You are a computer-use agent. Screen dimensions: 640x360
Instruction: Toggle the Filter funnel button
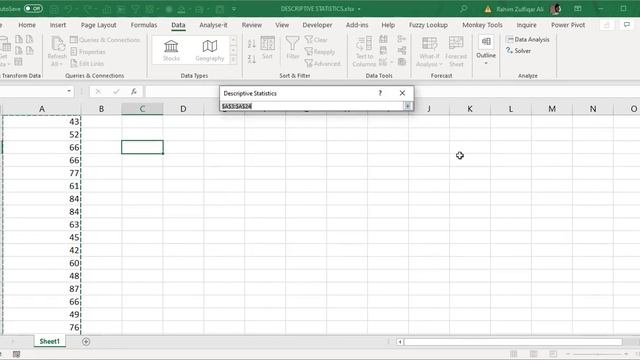293,48
